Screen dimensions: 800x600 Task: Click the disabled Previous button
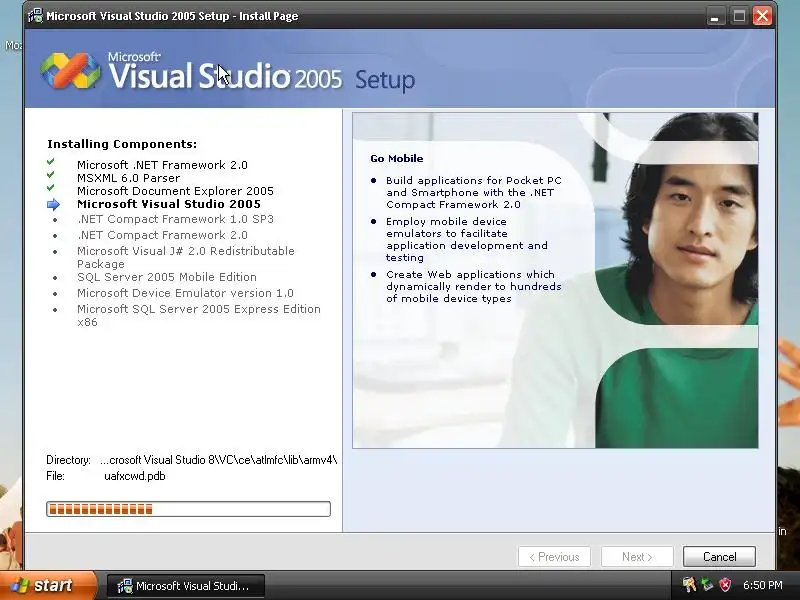tap(554, 557)
